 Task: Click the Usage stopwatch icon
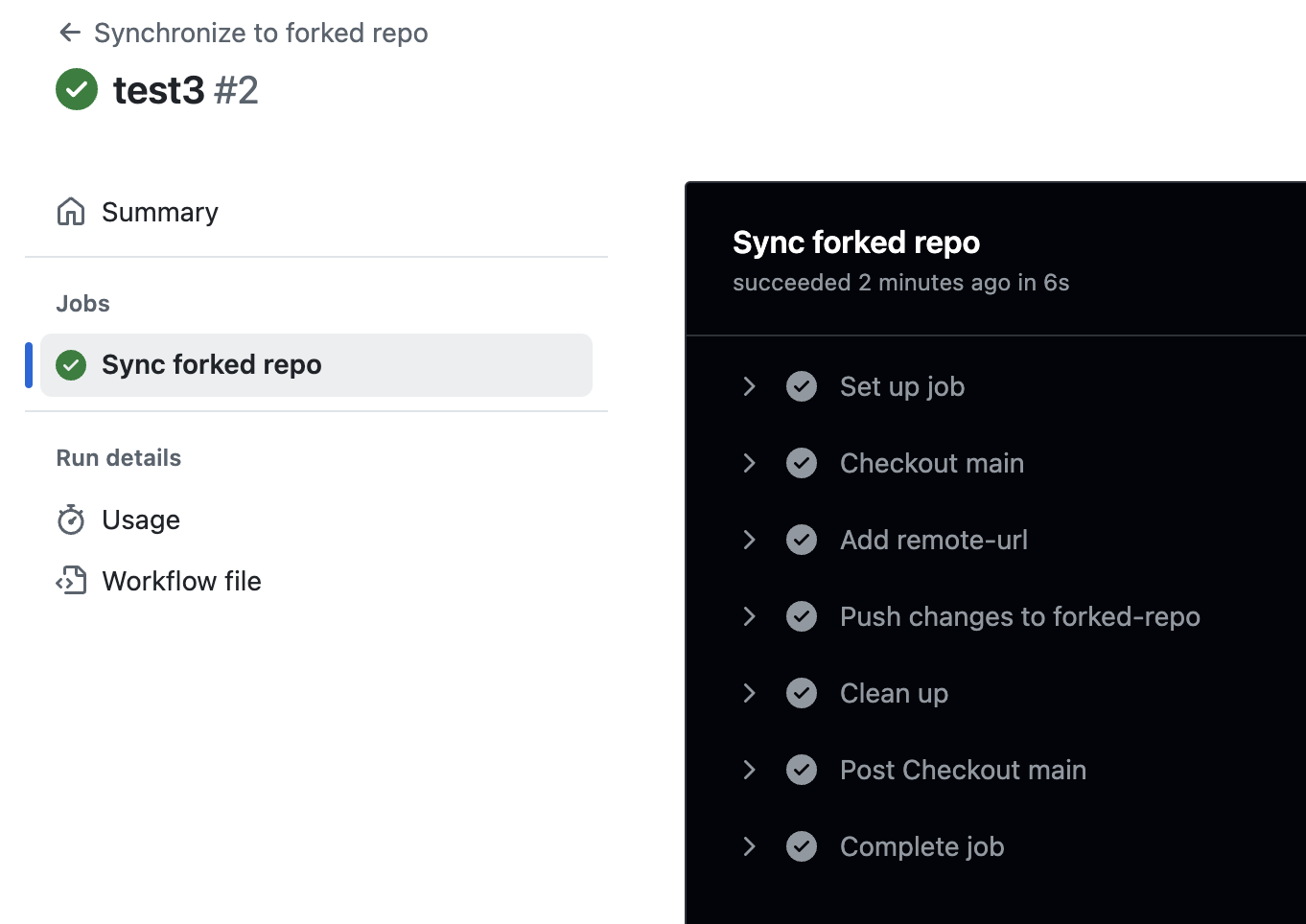(71, 520)
